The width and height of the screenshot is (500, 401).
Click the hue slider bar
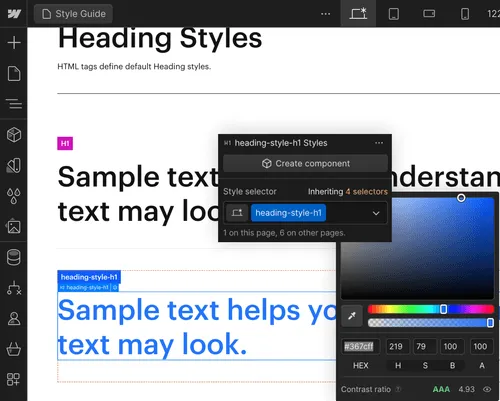coord(431,309)
